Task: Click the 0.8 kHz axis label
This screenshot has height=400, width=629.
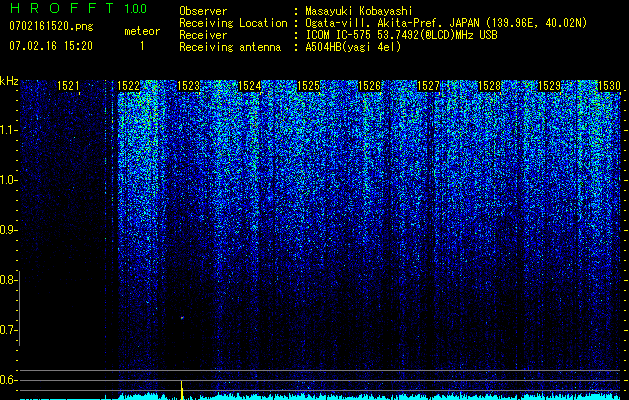Action: (7, 280)
